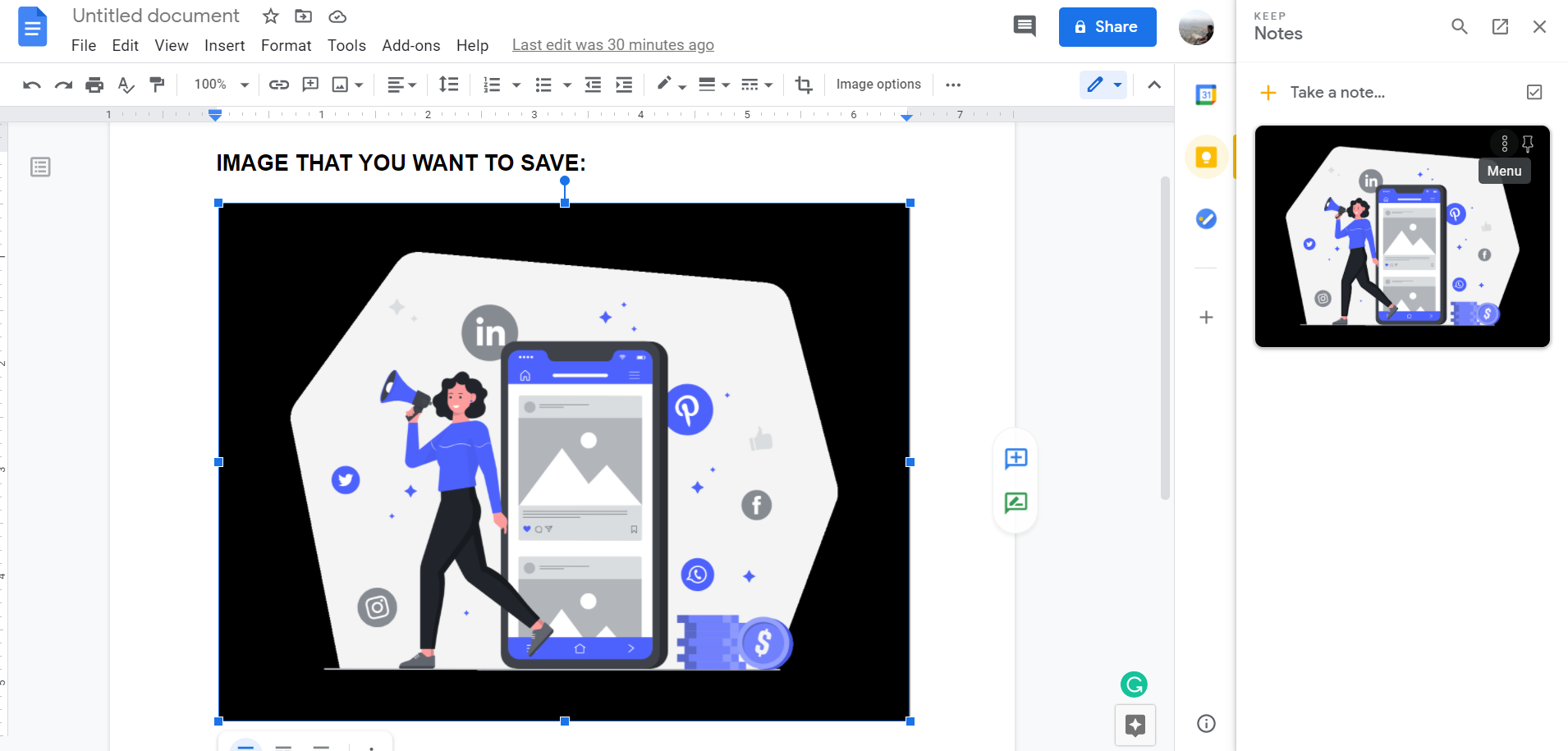This screenshot has height=751, width=1568.
Task: Click the decrease indent icon
Action: coord(593,85)
